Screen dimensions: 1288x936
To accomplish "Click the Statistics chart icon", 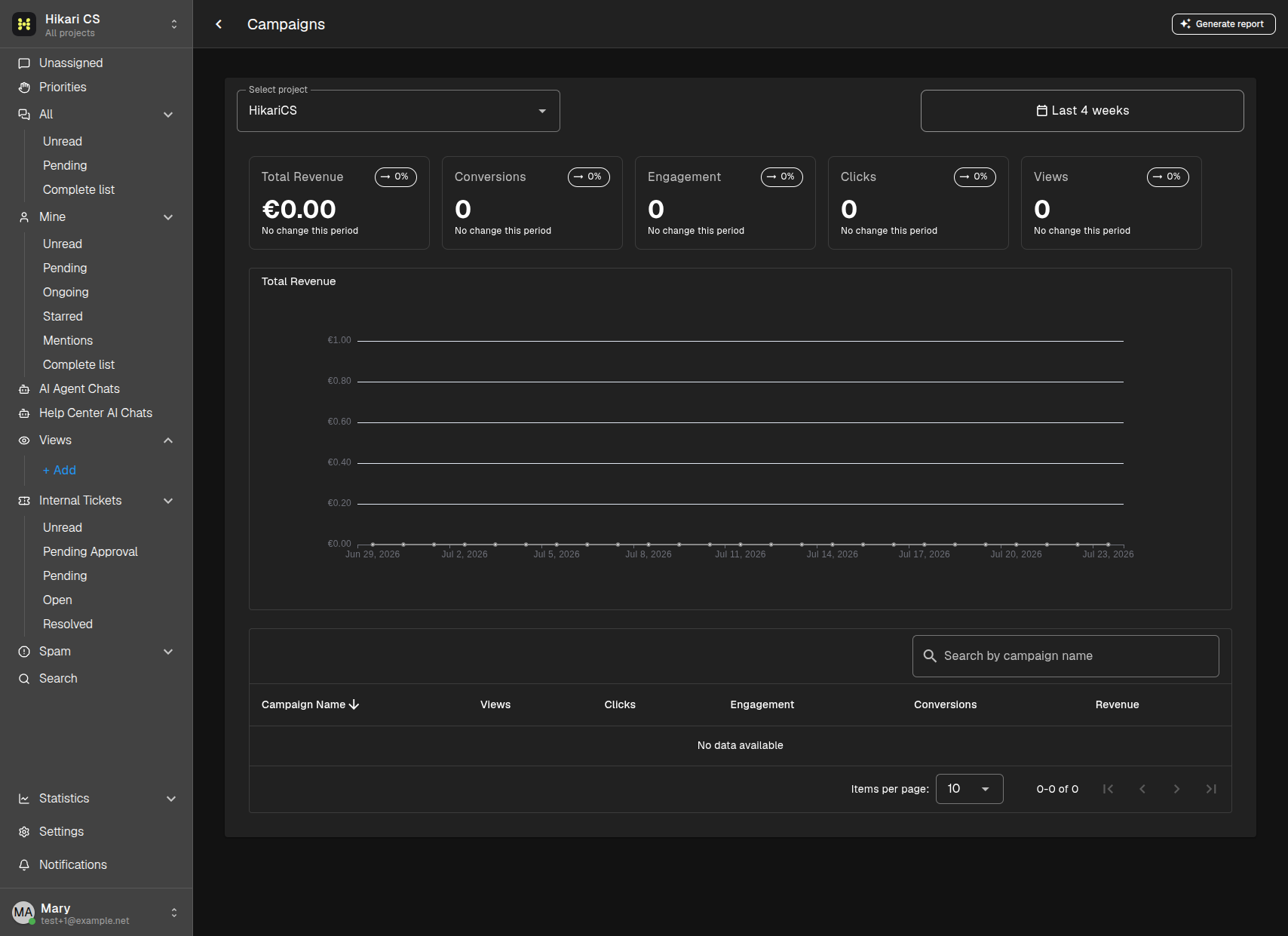I will point(24,799).
